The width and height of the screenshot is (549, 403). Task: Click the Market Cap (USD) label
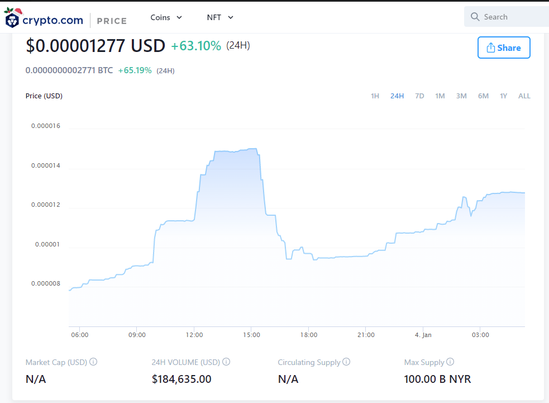tap(56, 362)
